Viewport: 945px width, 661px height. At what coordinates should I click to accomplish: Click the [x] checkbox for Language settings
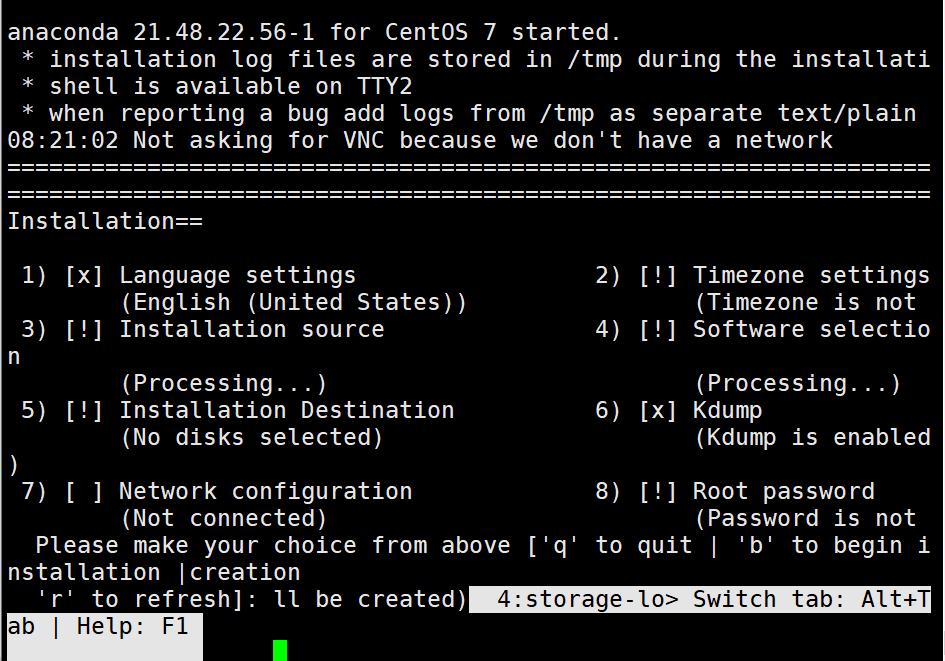point(84,276)
